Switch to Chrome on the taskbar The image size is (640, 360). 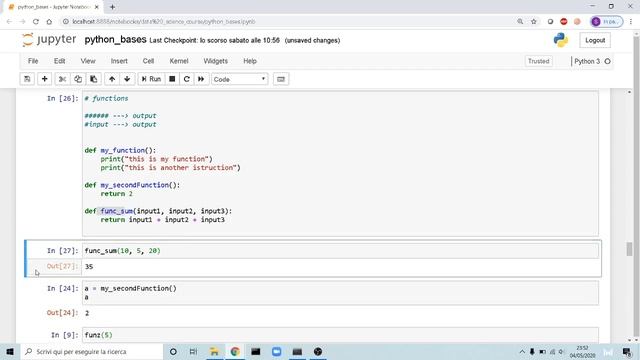point(235,351)
